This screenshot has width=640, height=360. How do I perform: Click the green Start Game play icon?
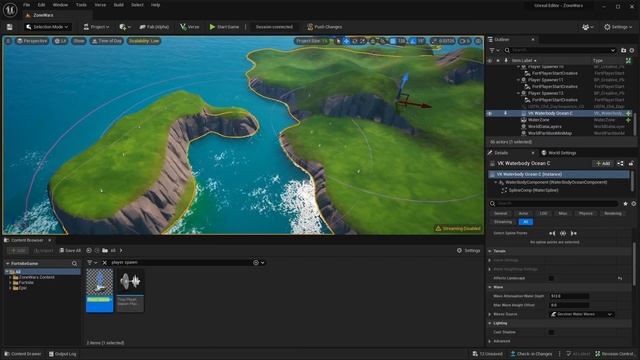(x=212, y=27)
